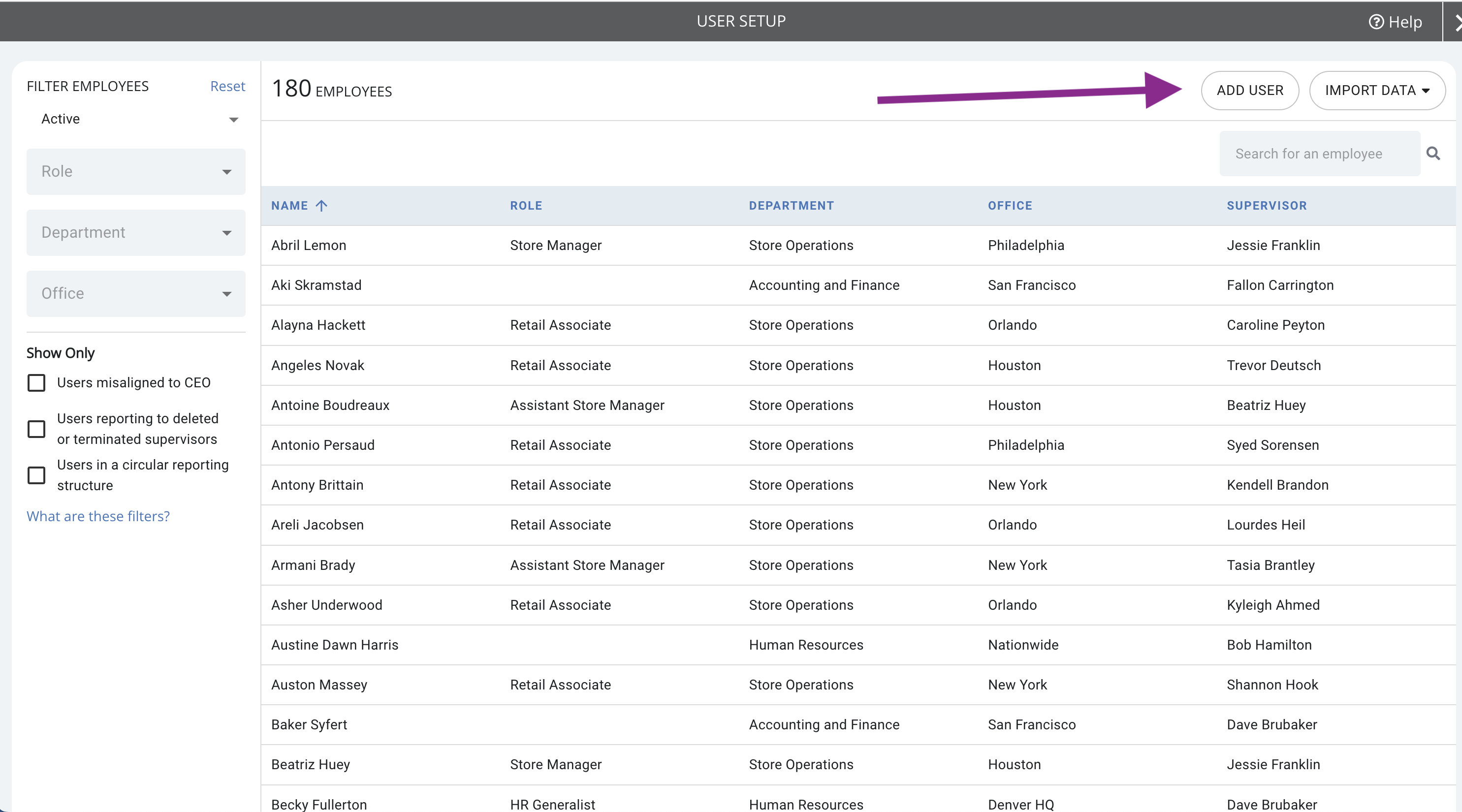The image size is (1462, 812).
Task: Click supervisor Kyleigh Ahmed
Action: tap(1273, 605)
